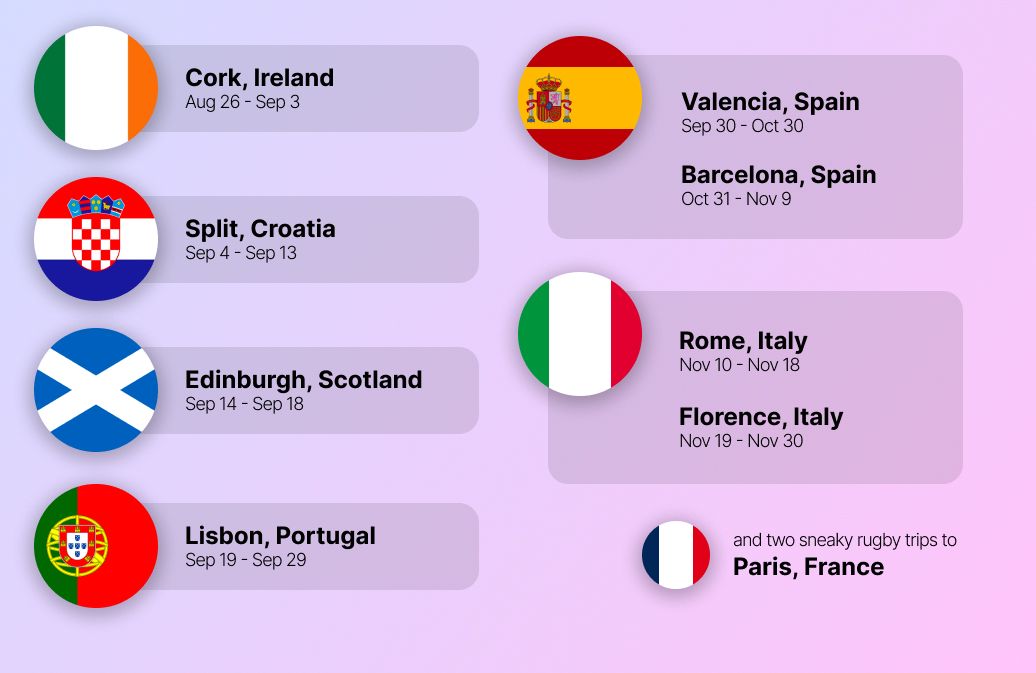This screenshot has width=1036, height=673.
Task: Select the Sep 30 - Oct 30 date range
Action: click(742, 126)
